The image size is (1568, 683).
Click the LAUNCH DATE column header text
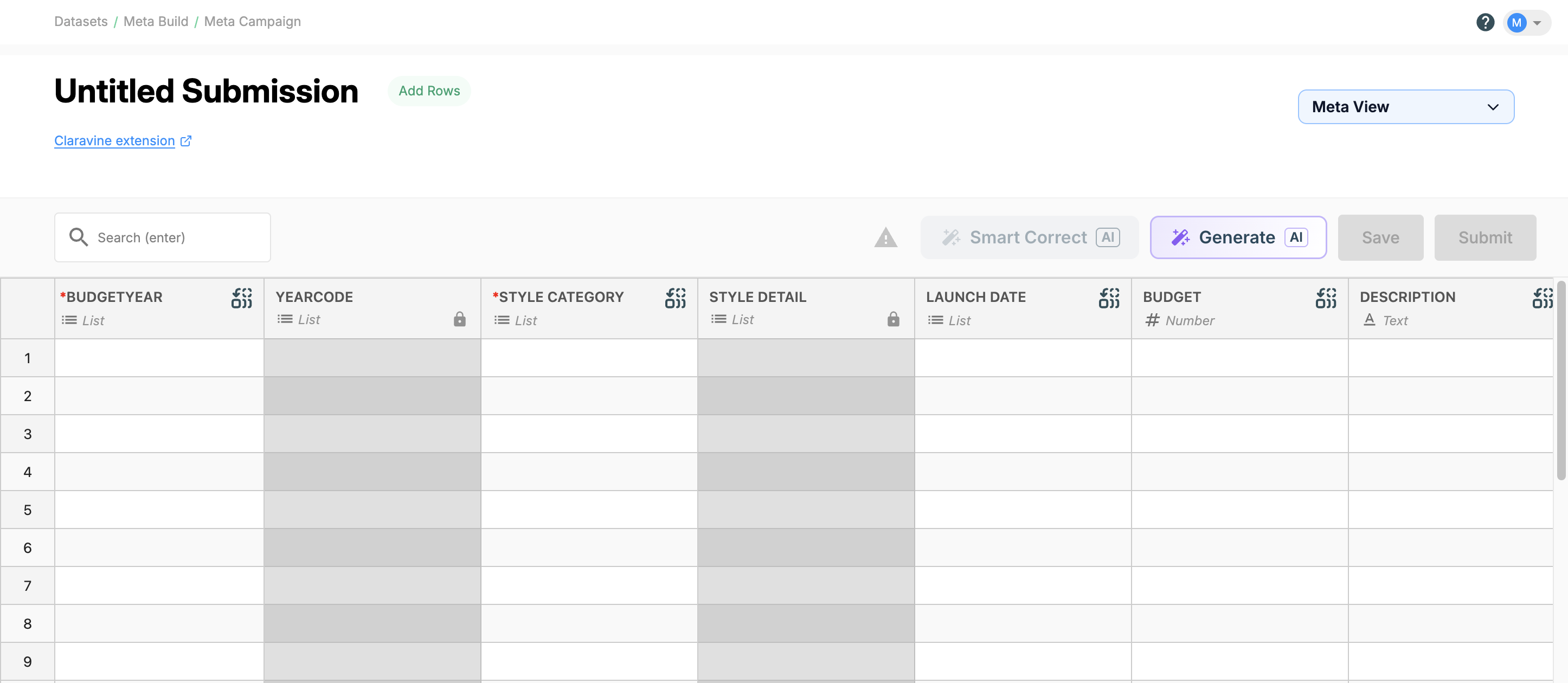976,297
